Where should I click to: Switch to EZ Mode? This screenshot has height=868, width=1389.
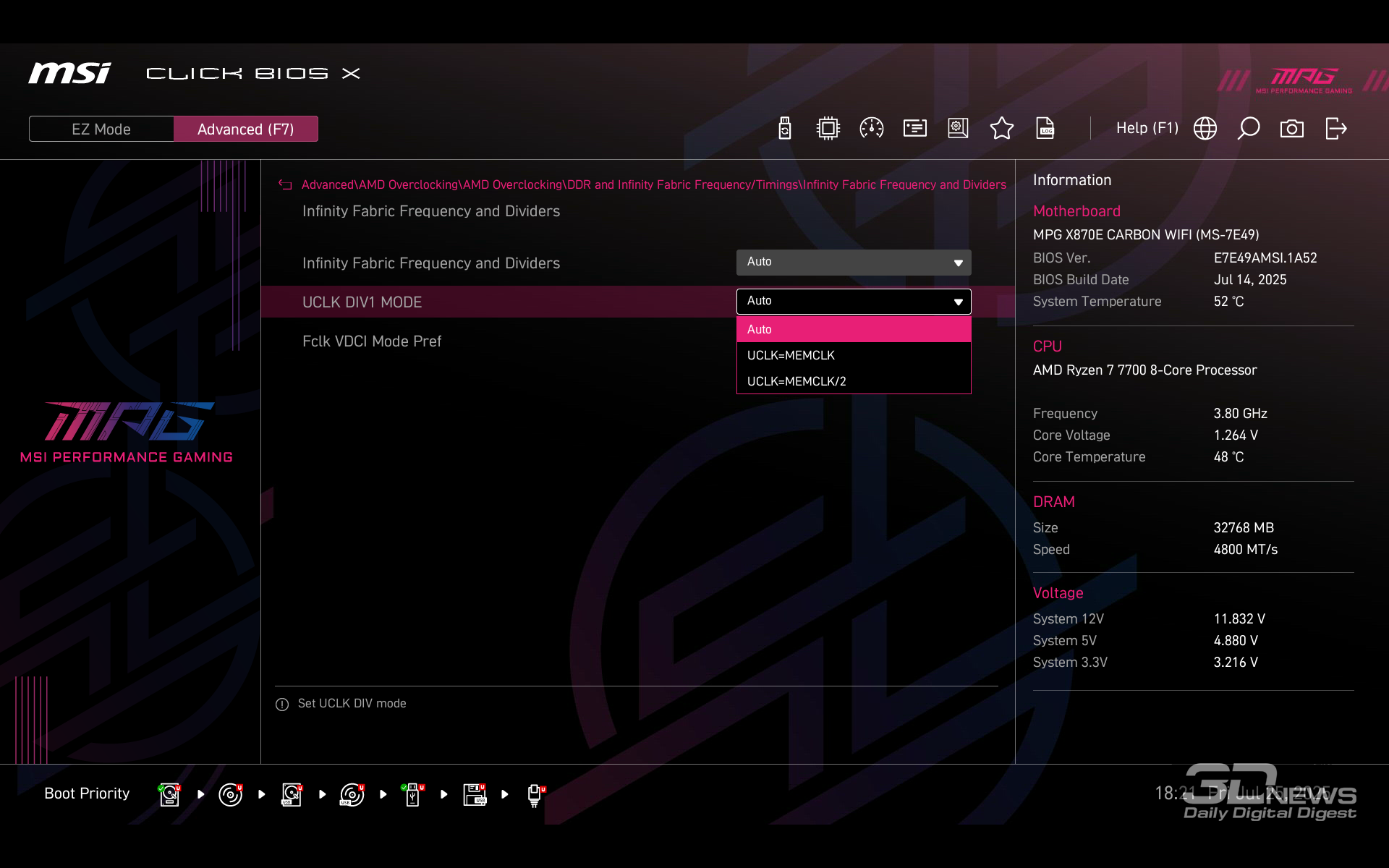click(x=101, y=129)
